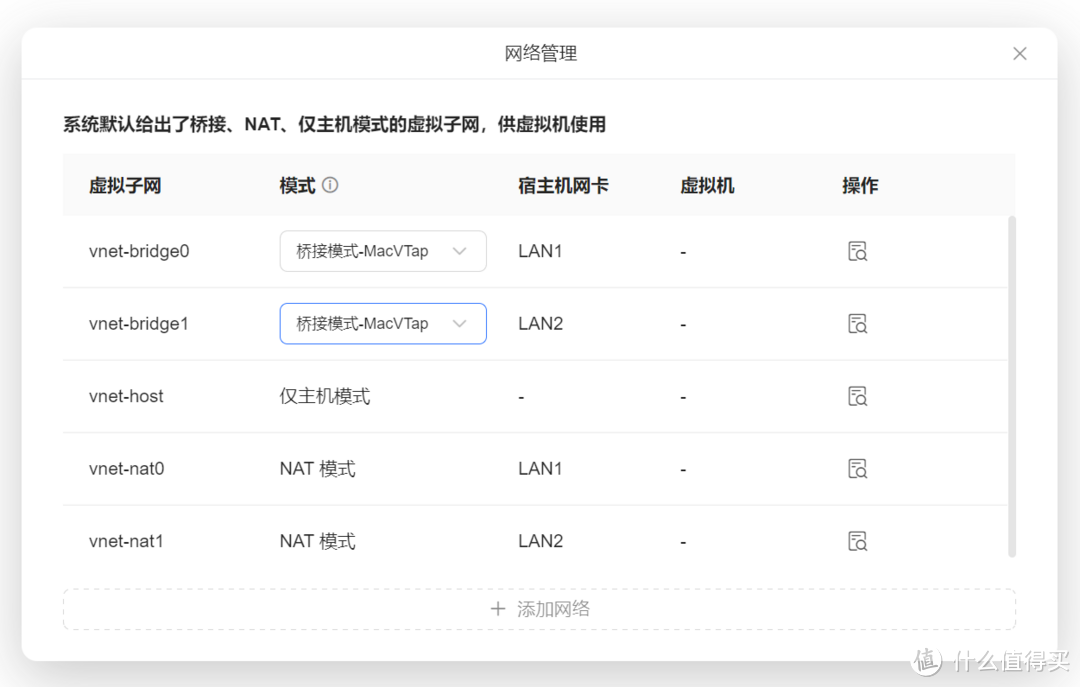Image resolution: width=1080 pixels, height=687 pixels.
Task: Select the LAN2 cell in vnet-nat1 row
Action: (x=540, y=542)
